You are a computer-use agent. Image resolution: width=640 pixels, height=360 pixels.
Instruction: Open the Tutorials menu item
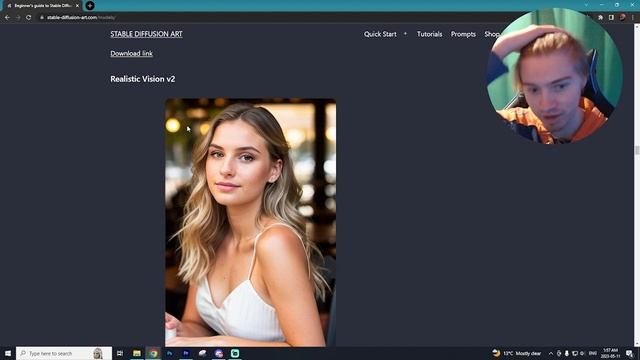click(x=429, y=34)
